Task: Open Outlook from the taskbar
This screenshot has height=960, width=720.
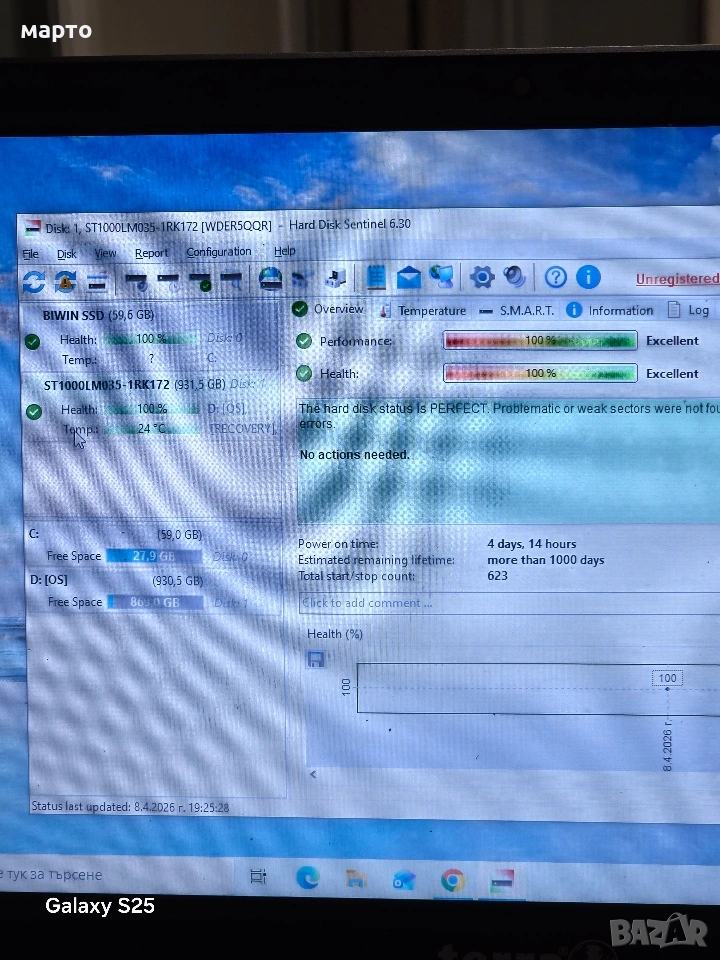Action: click(x=405, y=880)
